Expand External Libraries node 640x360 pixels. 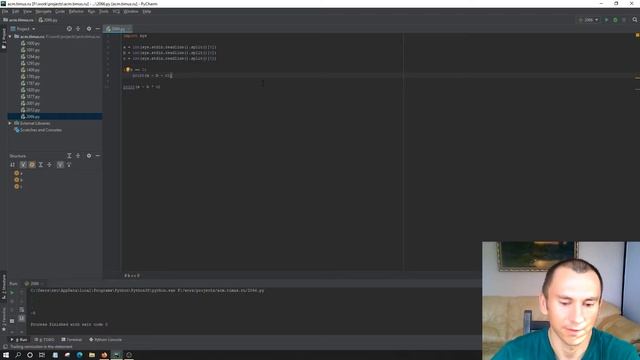(10, 123)
